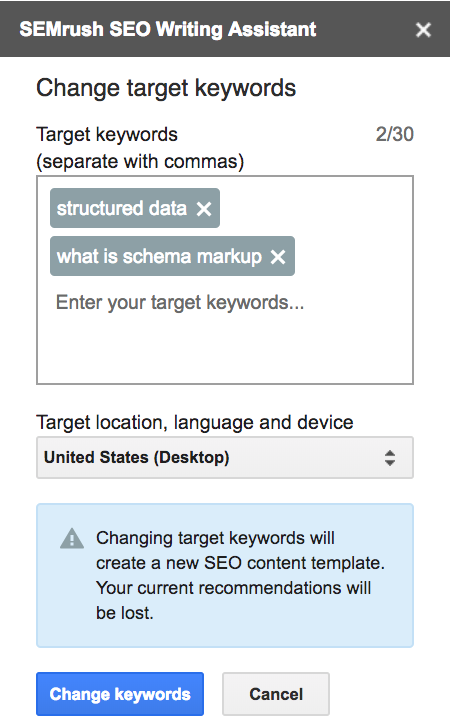The height and width of the screenshot is (724, 450).
Task: Cancel the keyword change
Action: pyautogui.click(x=276, y=694)
